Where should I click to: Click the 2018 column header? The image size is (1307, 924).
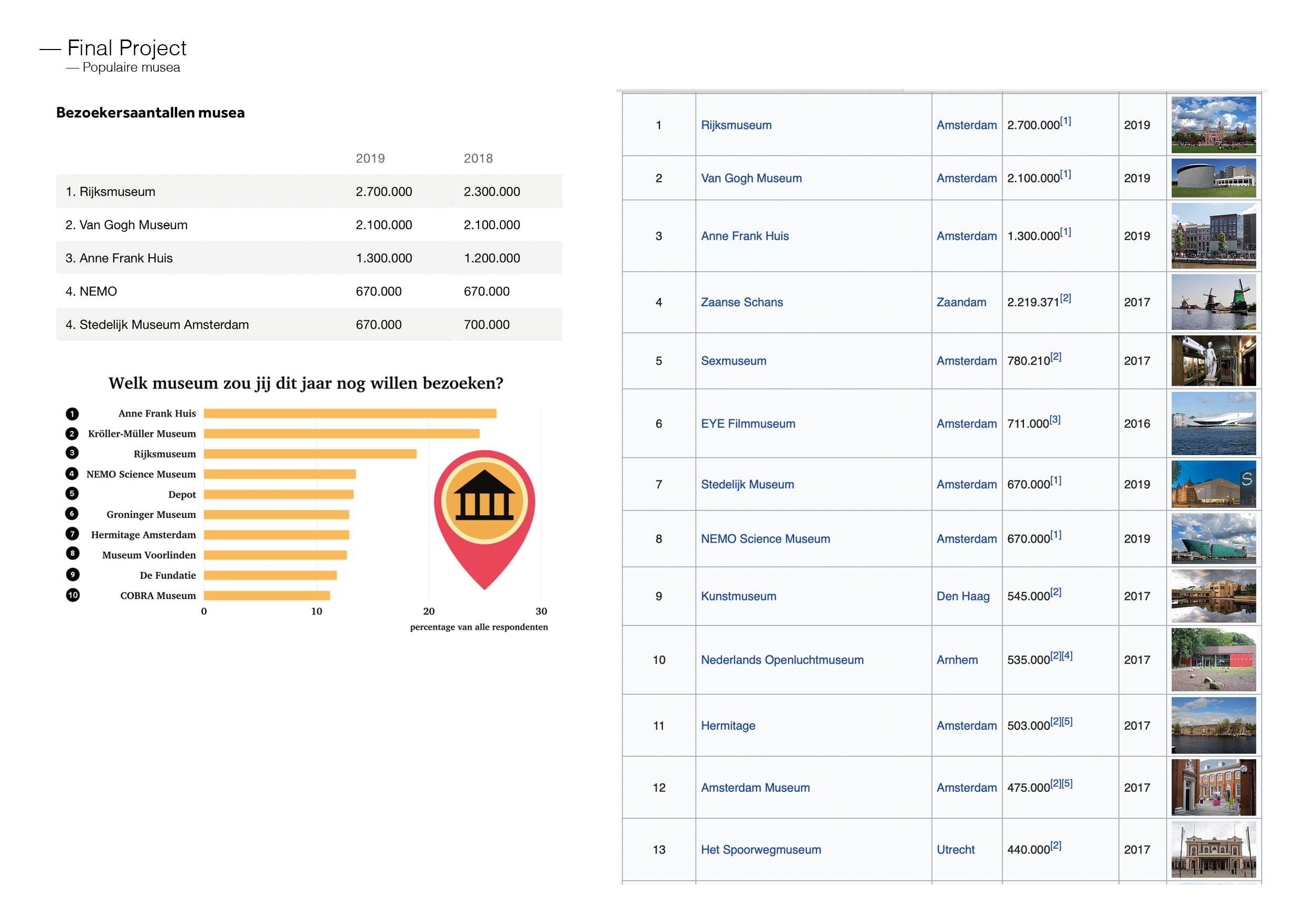click(x=478, y=158)
